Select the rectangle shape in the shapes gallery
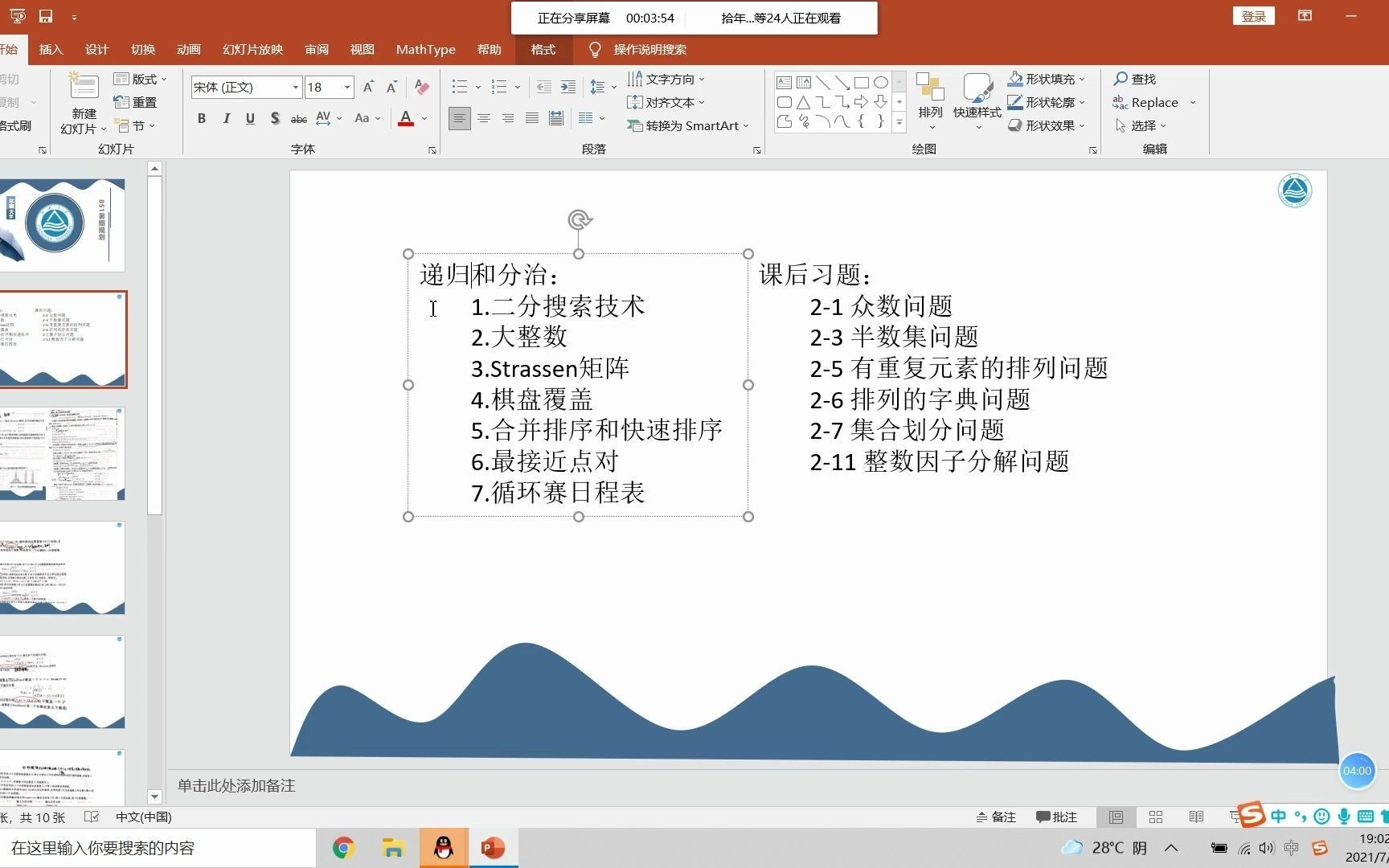 coord(862,82)
